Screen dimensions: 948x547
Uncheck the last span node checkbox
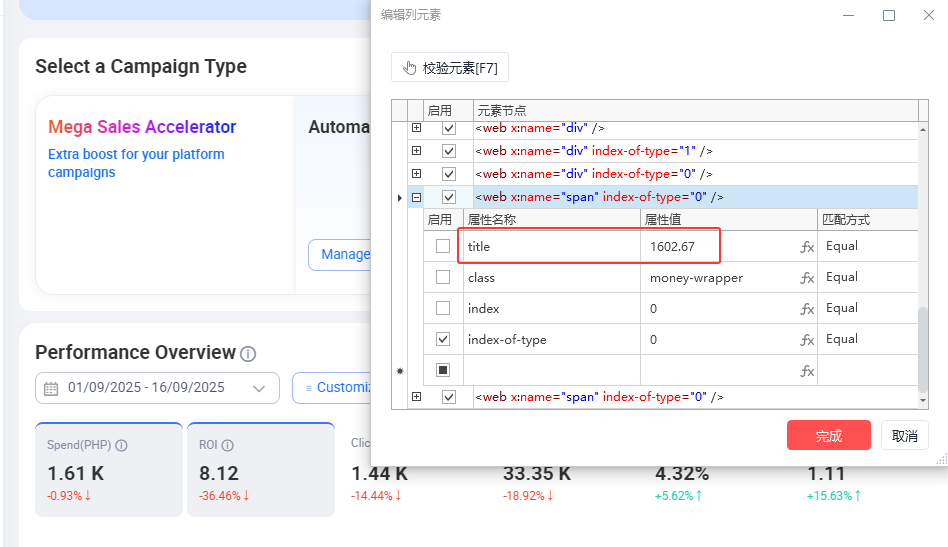tap(449, 397)
